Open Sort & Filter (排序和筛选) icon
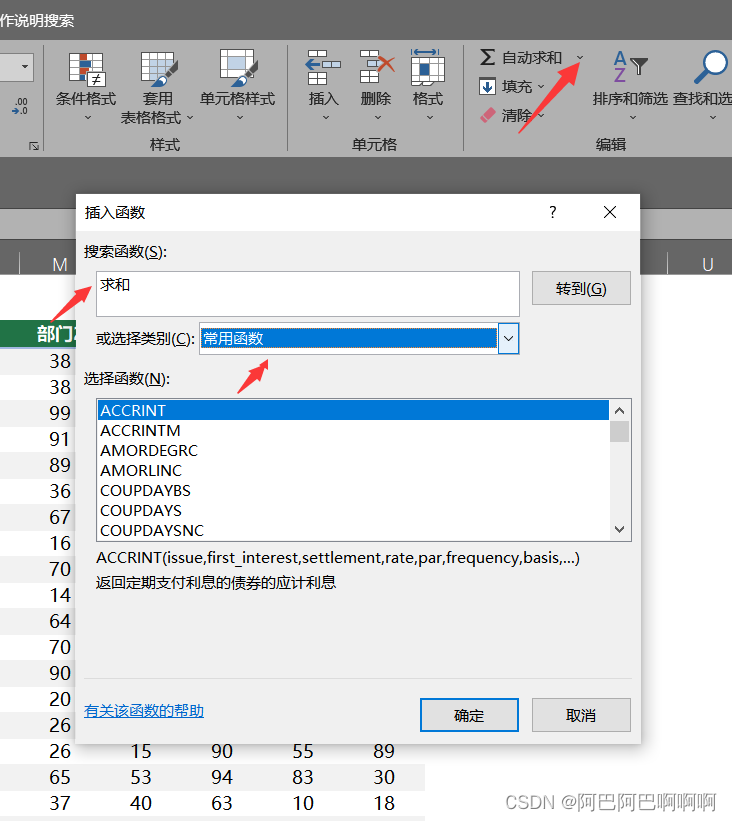 tap(630, 66)
